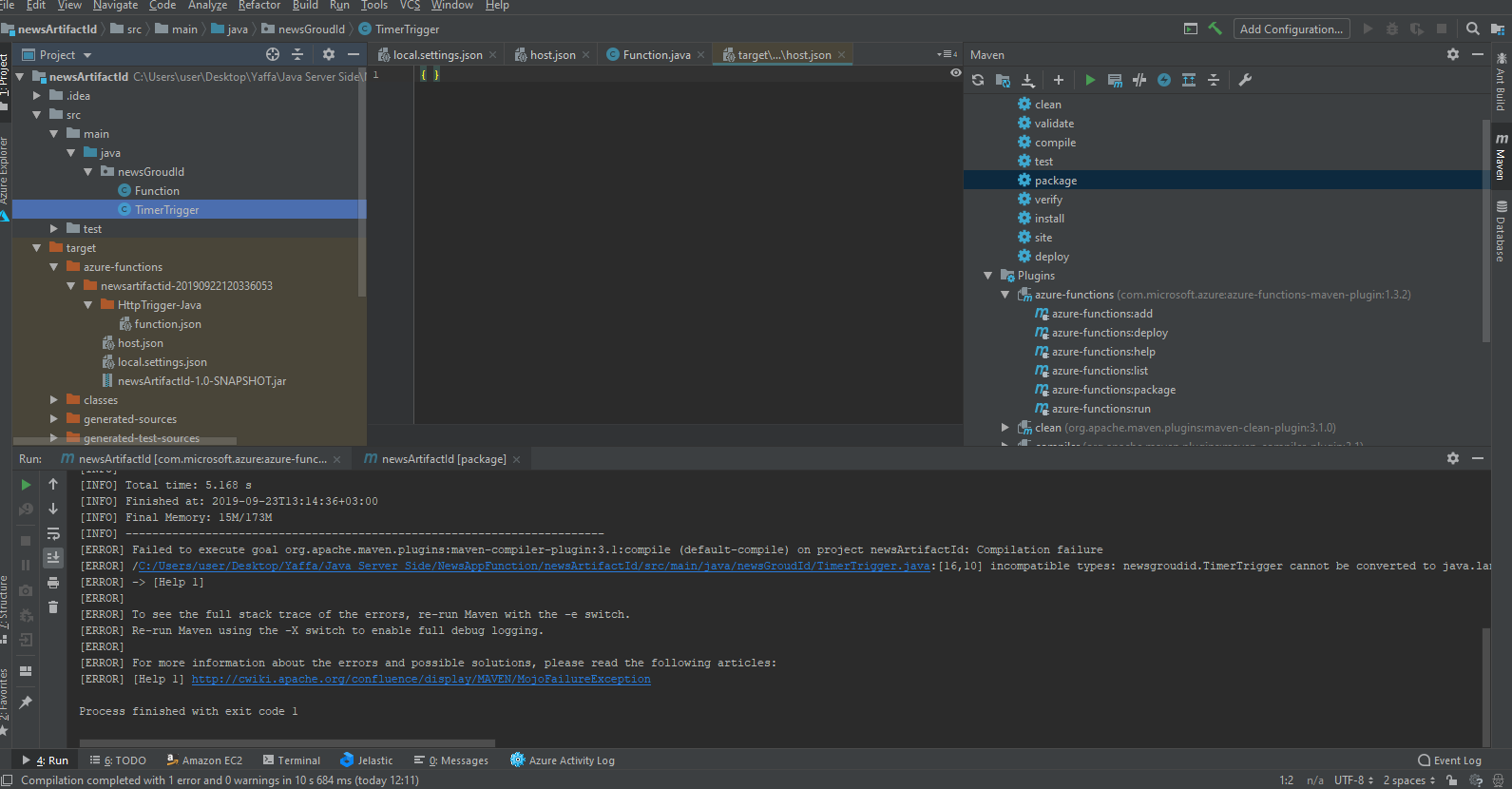Open the Build menu
The image size is (1512, 789).
pyautogui.click(x=305, y=6)
